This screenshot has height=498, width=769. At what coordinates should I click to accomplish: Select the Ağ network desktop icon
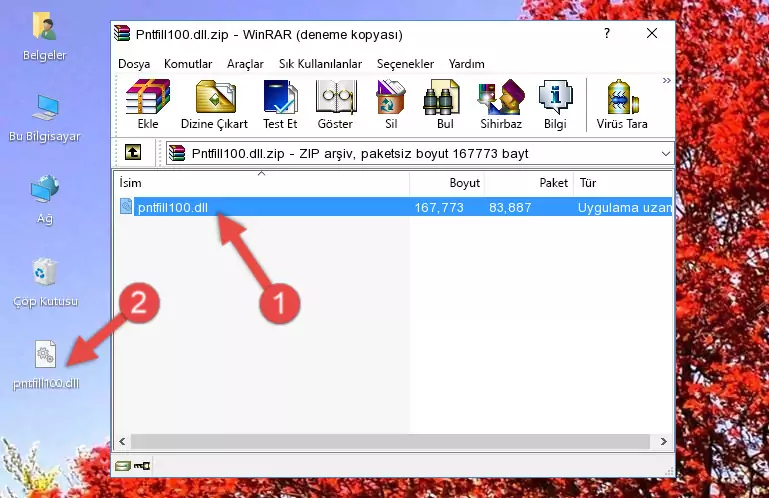click(x=45, y=199)
